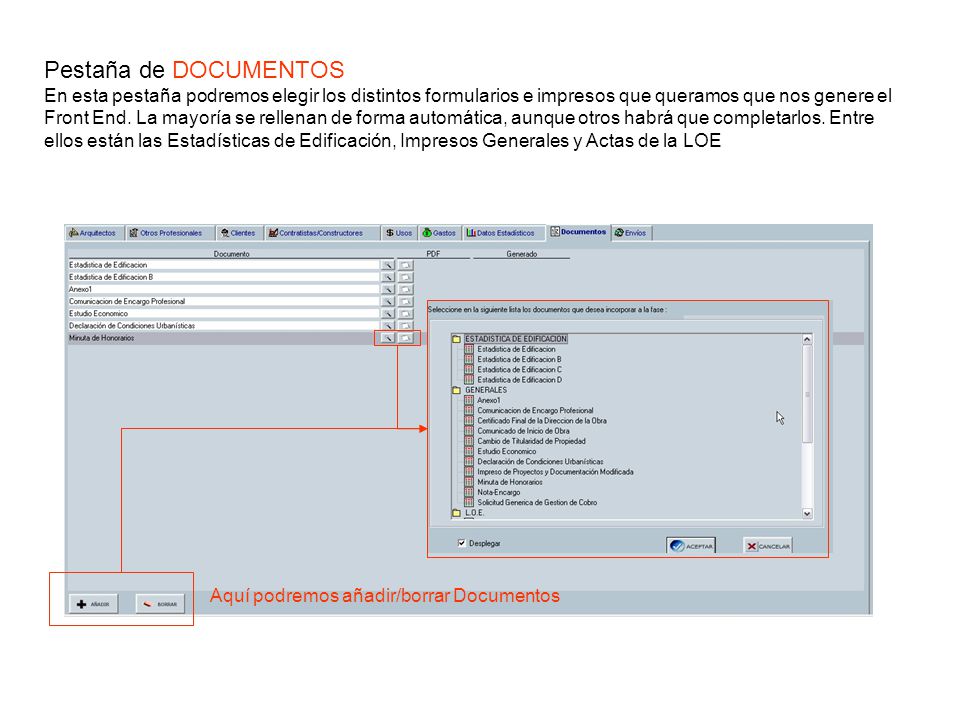Viewport: 960px width, 720px height.
Task: Click the Anexo1 document field
Action: pos(223,290)
